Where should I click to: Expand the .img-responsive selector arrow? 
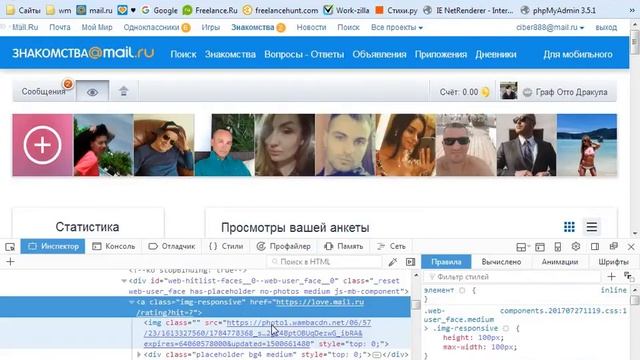pyautogui.click(x=426, y=328)
